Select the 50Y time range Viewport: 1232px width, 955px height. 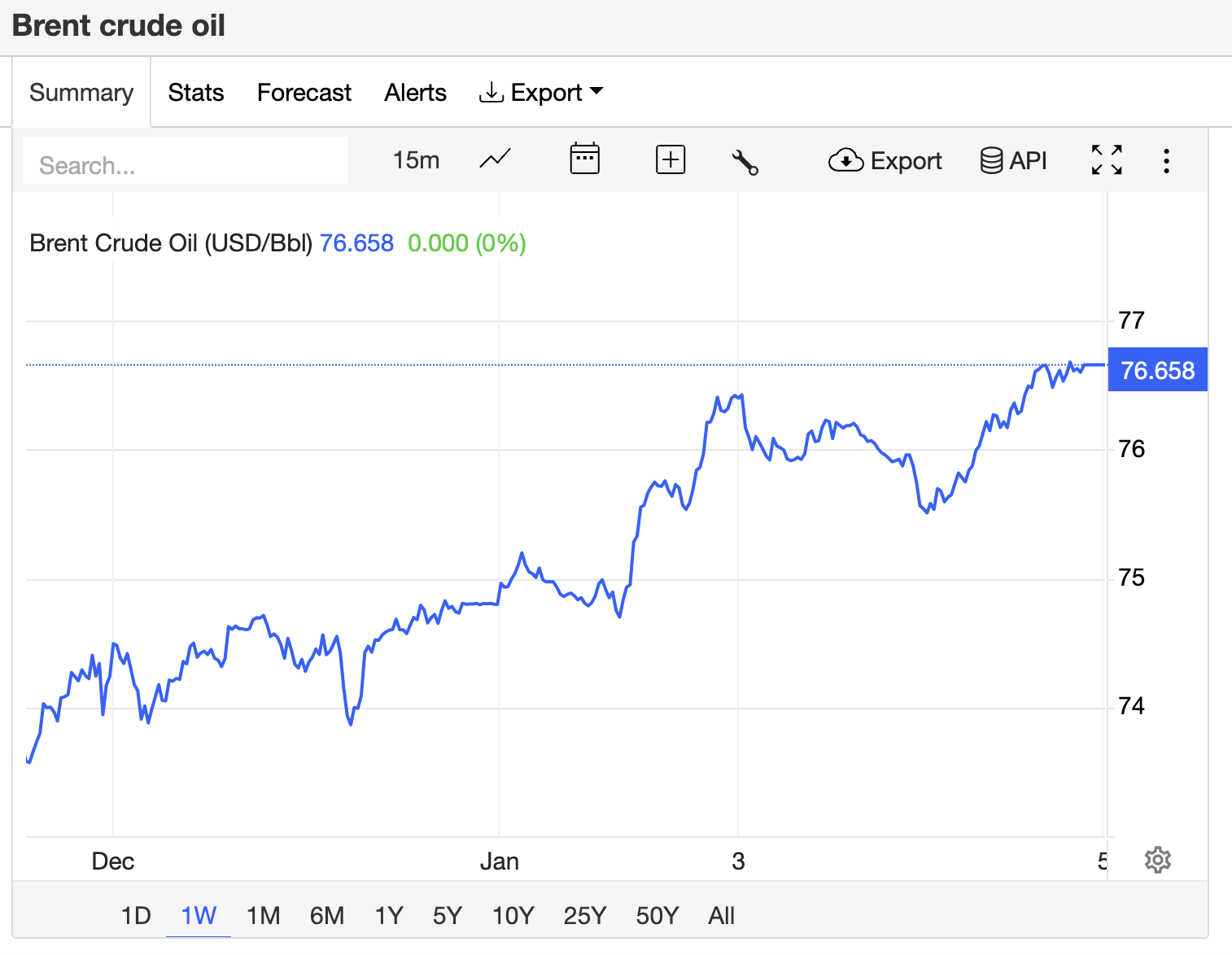pos(657,916)
